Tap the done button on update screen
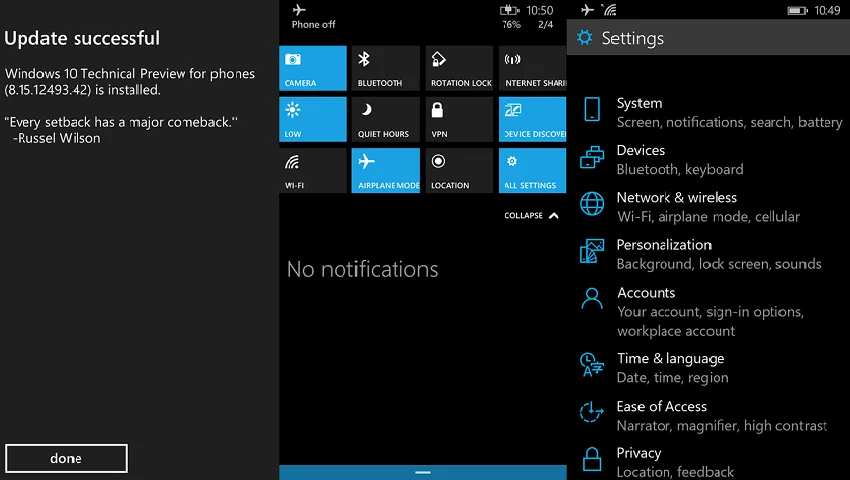This screenshot has height=480, width=850. click(66, 458)
